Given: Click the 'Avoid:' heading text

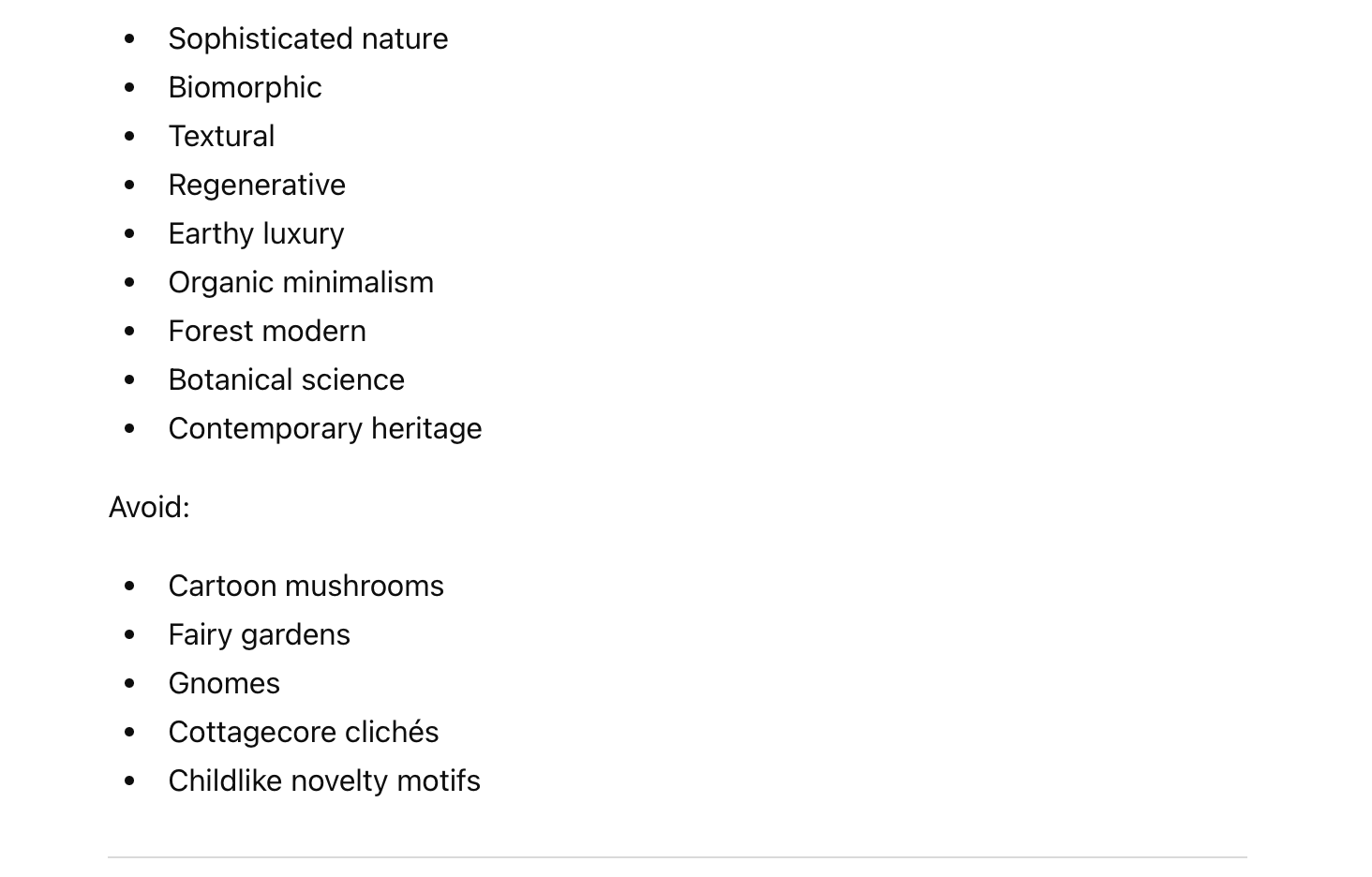Looking at the screenshot, I should pyautogui.click(x=149, y=507).
